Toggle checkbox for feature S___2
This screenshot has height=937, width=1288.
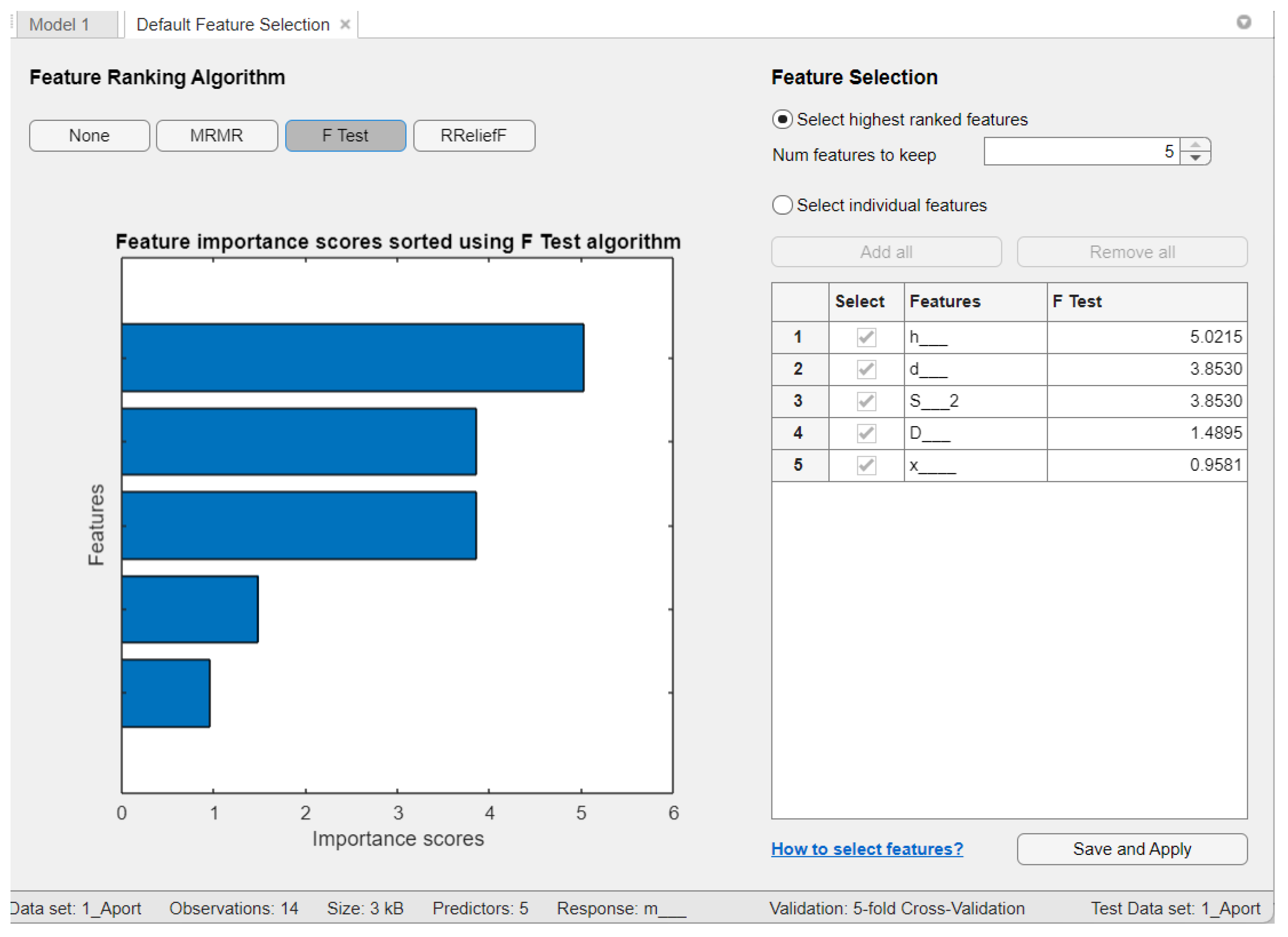(866, 402)
